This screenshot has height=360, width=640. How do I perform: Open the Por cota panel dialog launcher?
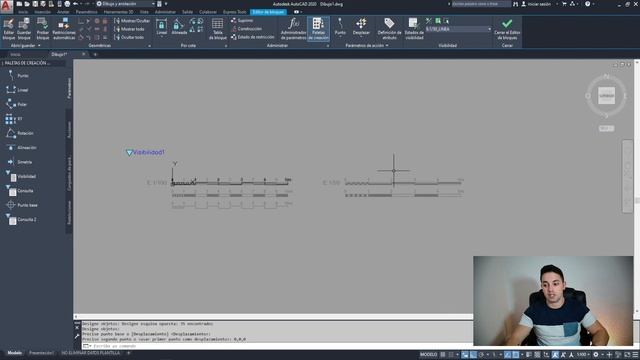[226, 46]
